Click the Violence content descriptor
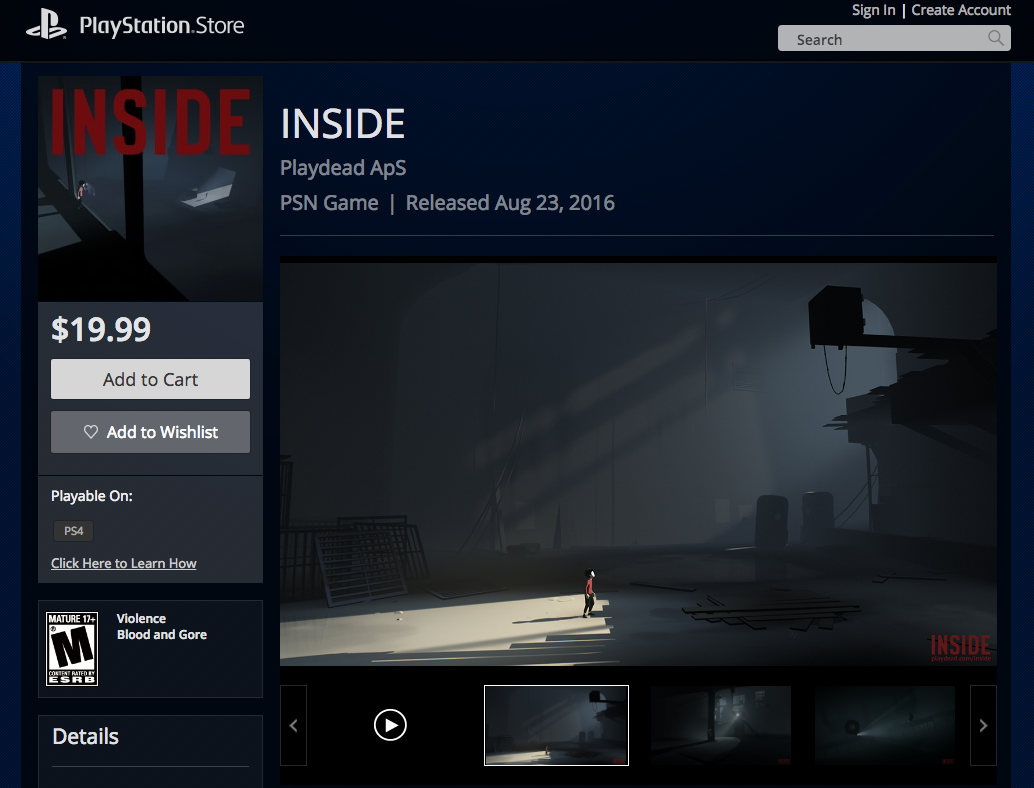Screen dimensions: 1034x788 click(x=141, y=619)
